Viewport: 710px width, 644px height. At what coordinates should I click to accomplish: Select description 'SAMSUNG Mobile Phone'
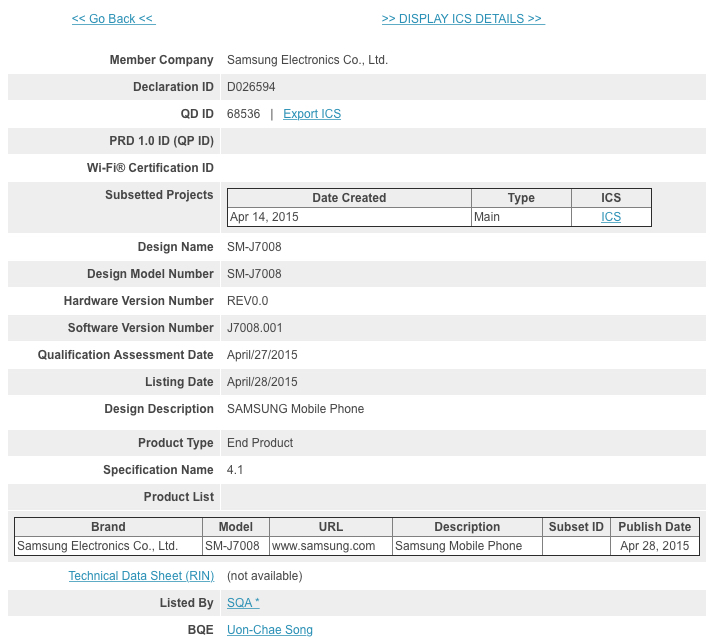click(x=295, y=409)
